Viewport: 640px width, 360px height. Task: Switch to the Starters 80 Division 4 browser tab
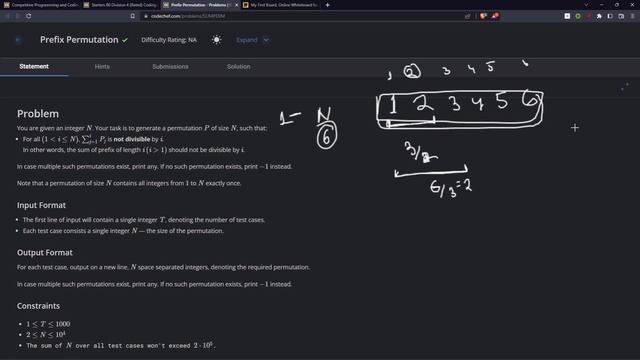click(120, 5)
